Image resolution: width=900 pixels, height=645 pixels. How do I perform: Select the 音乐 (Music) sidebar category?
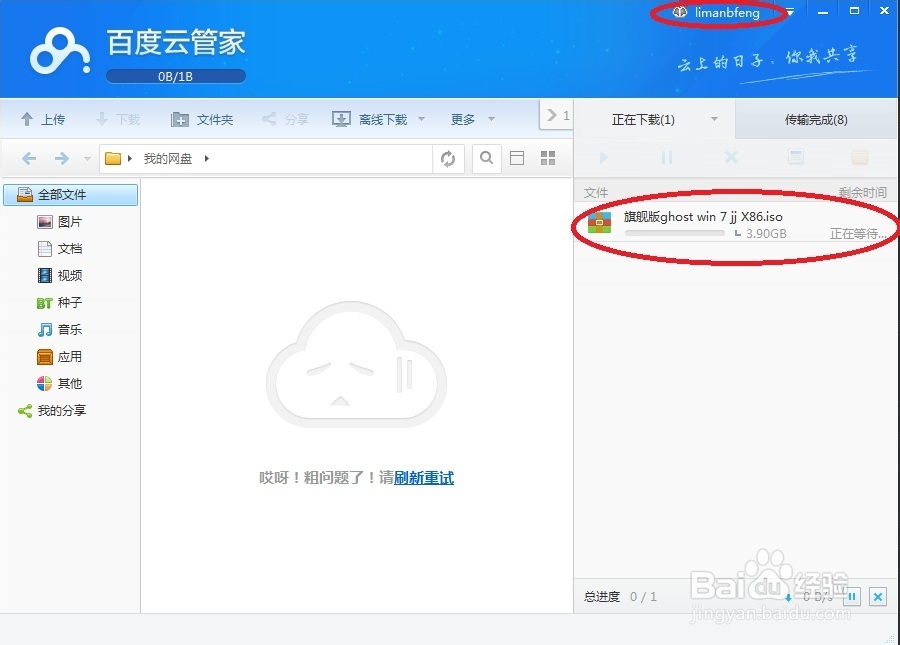(66, 329)
